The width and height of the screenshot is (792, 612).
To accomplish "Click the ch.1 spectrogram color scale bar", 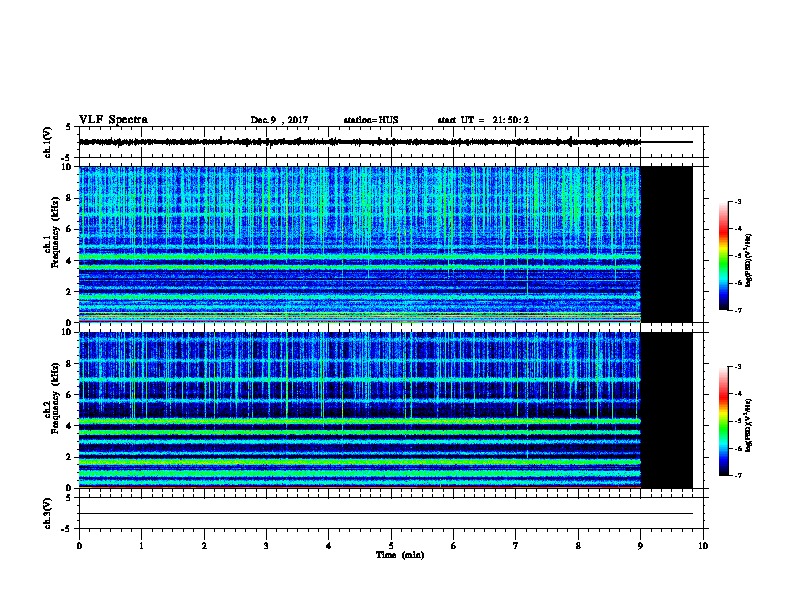I will tap(724, 256).
